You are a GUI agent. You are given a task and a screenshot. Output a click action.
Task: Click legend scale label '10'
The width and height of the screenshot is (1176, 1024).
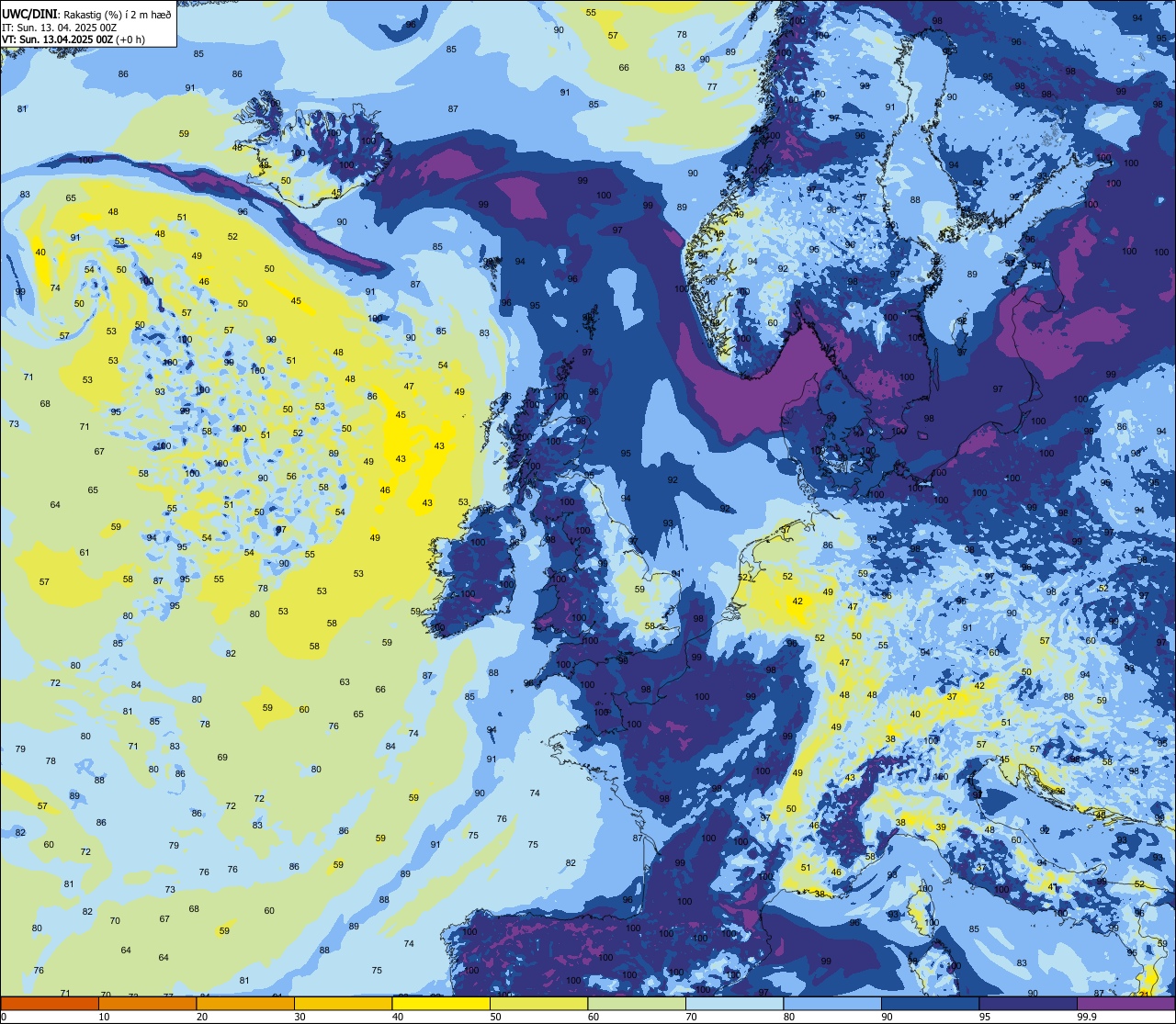104,1017
